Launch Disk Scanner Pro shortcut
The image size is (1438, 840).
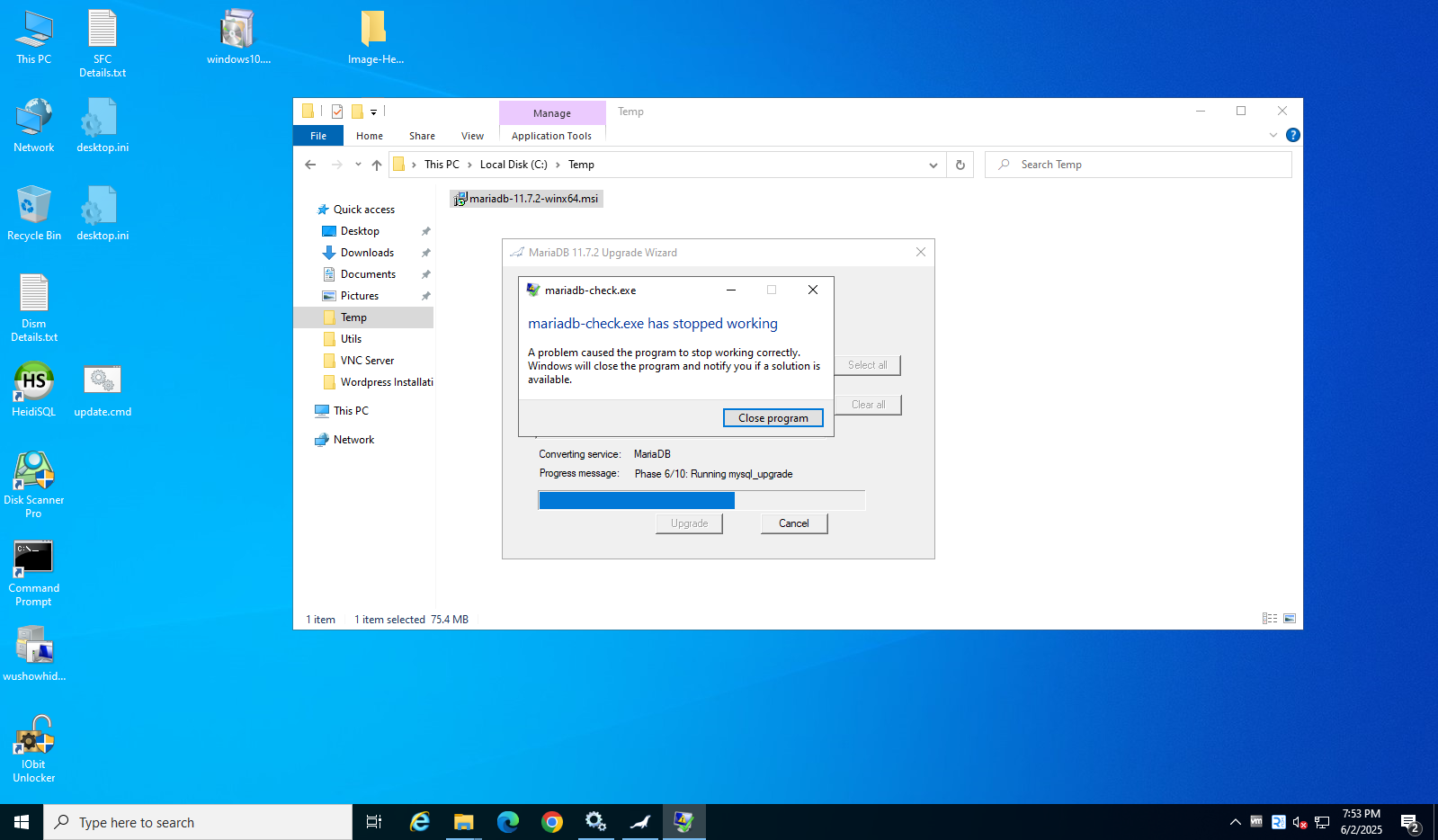click(x=34, y=486)
